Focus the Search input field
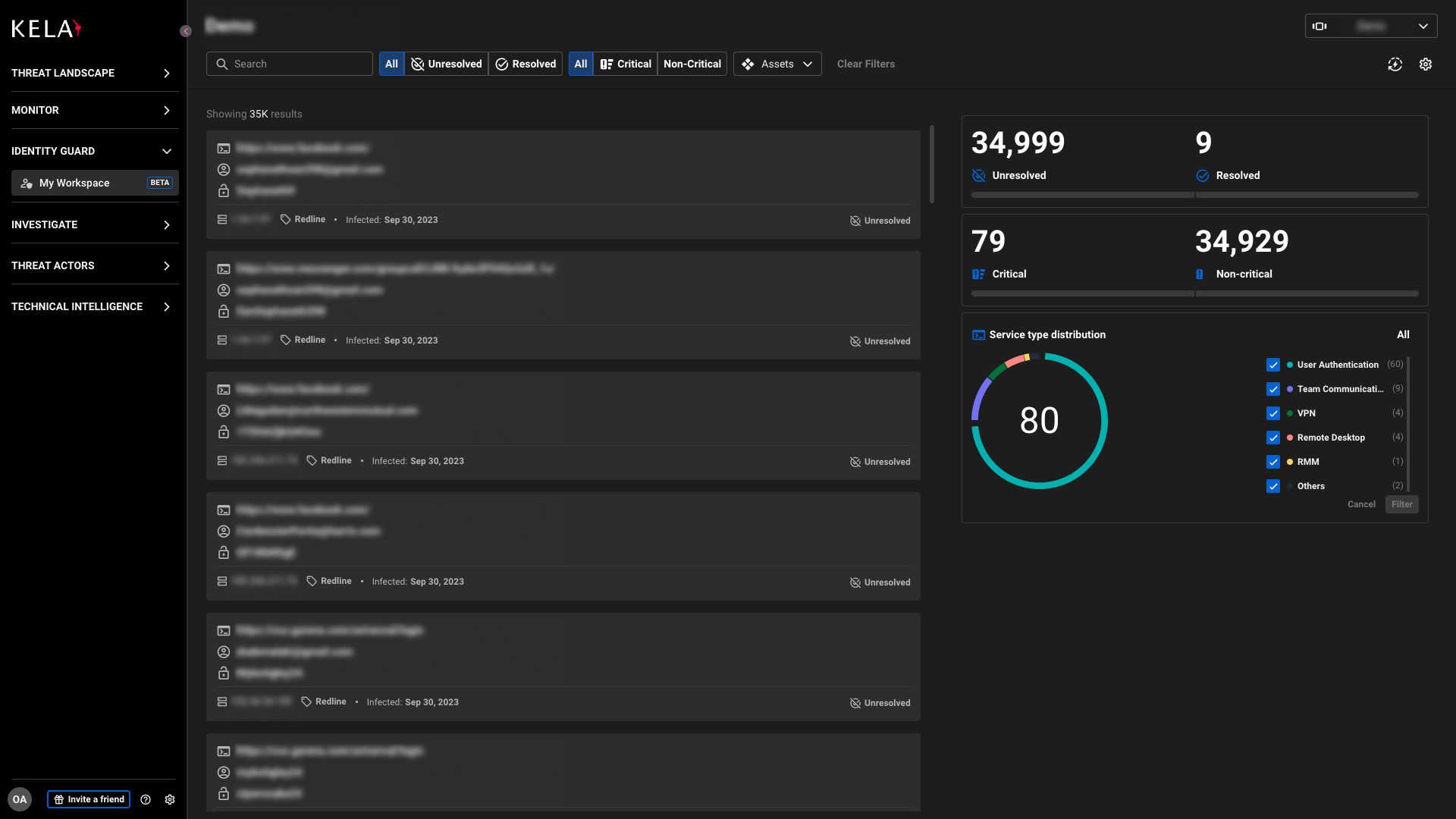 [290, 64]
